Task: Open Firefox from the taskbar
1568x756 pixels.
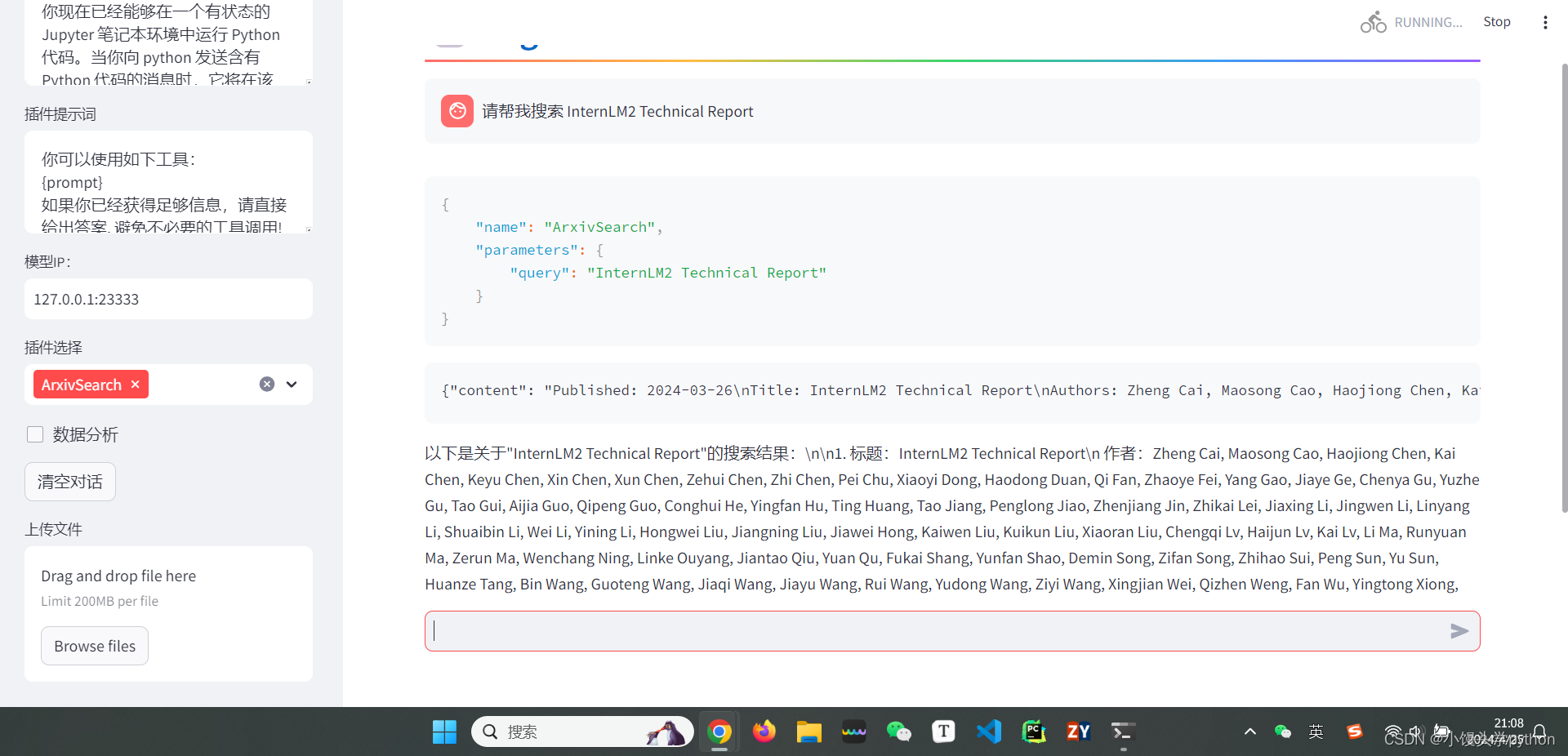Action: pos(764,732)
